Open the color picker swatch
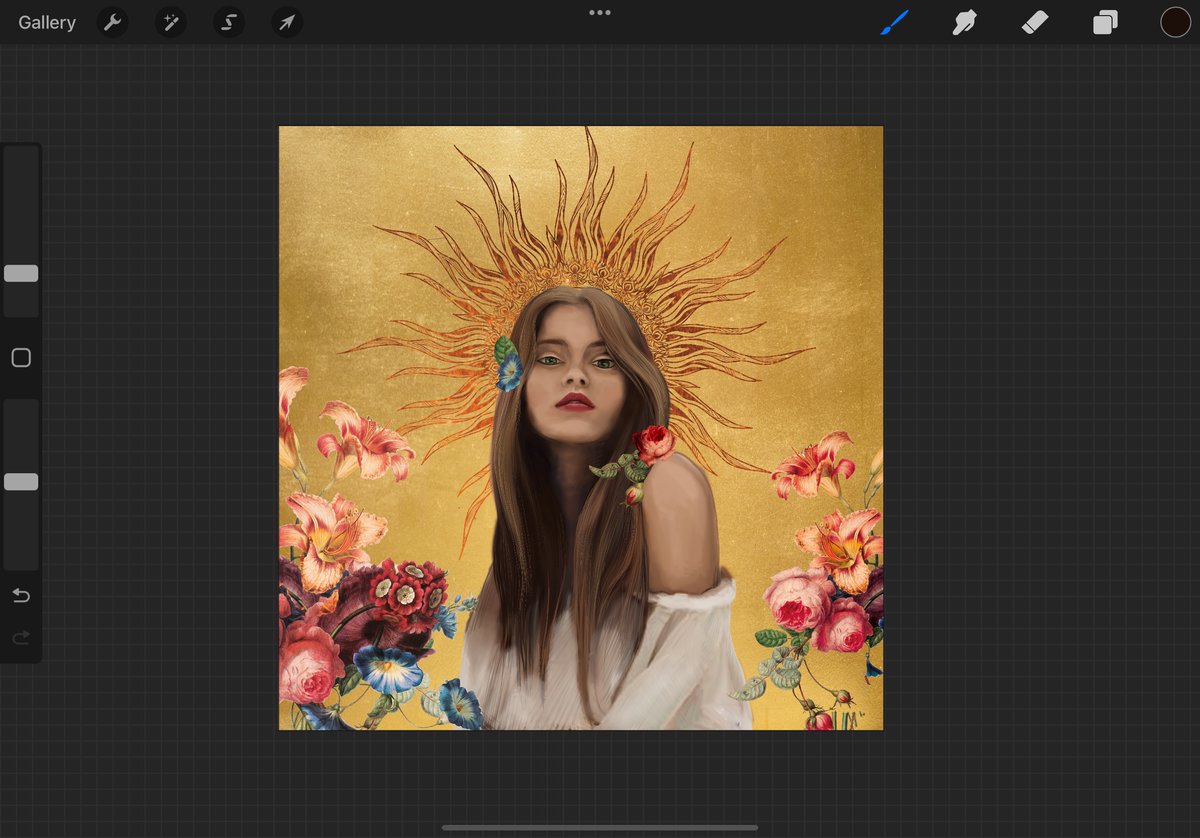 (1175, 21)
